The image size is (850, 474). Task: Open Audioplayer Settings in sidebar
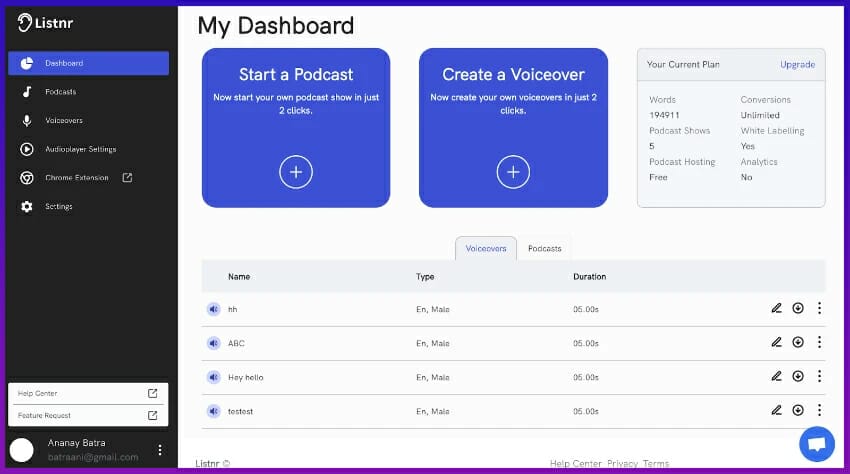[x=80, y=149]
